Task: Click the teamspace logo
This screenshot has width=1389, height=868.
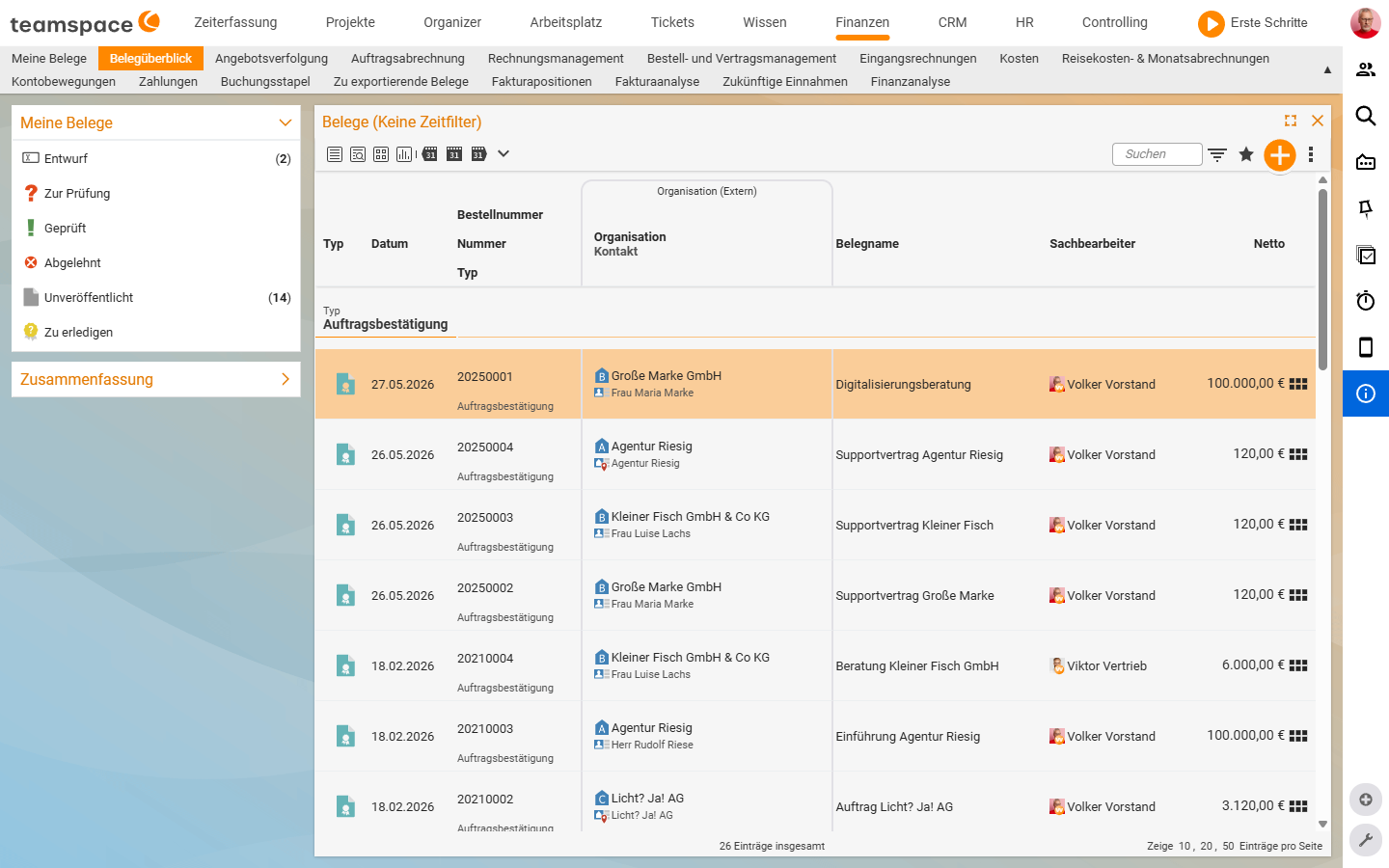Action: pyautogui.click(x=85, y=22)
